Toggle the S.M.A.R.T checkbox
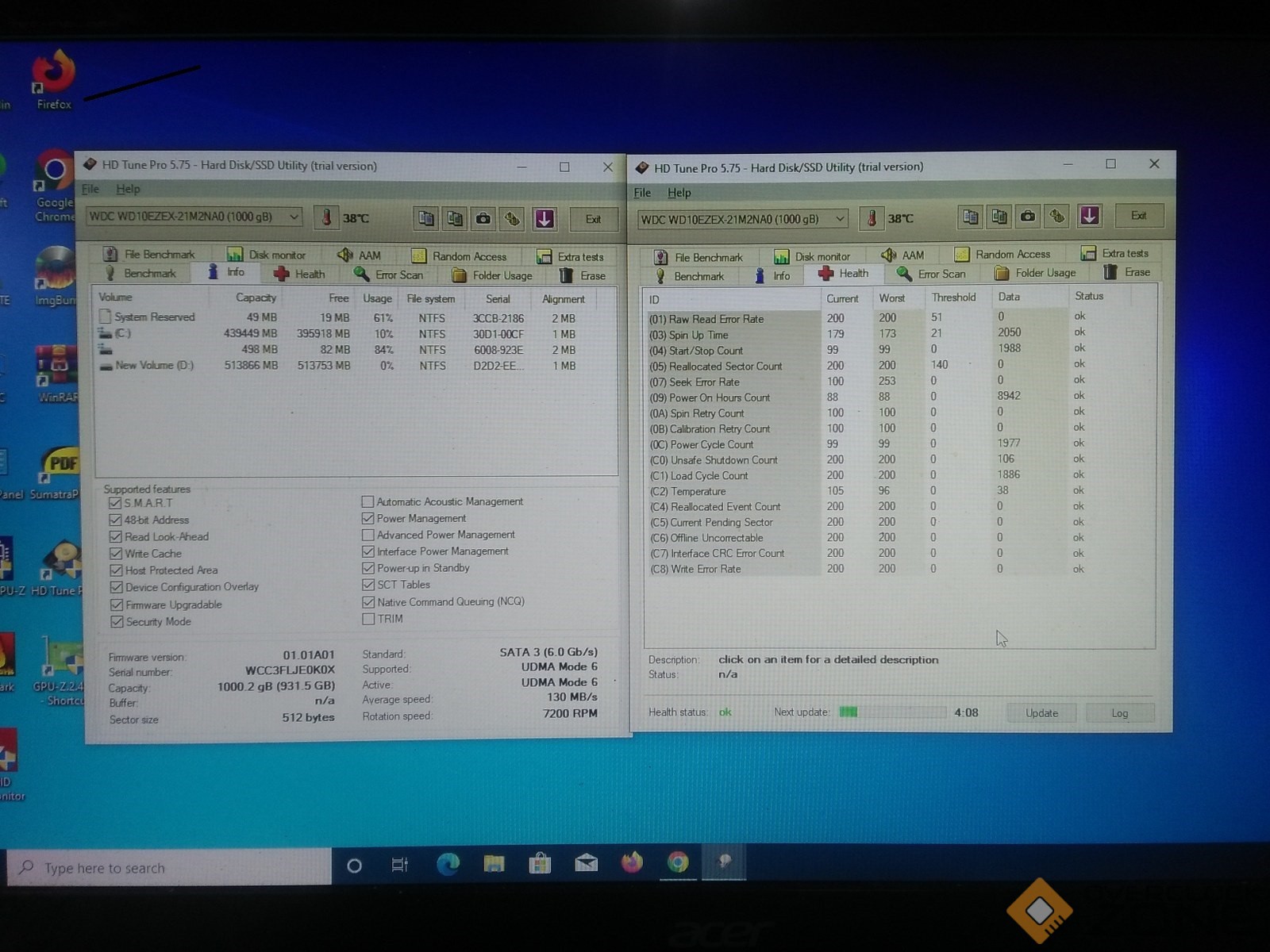 coord(116,503)
